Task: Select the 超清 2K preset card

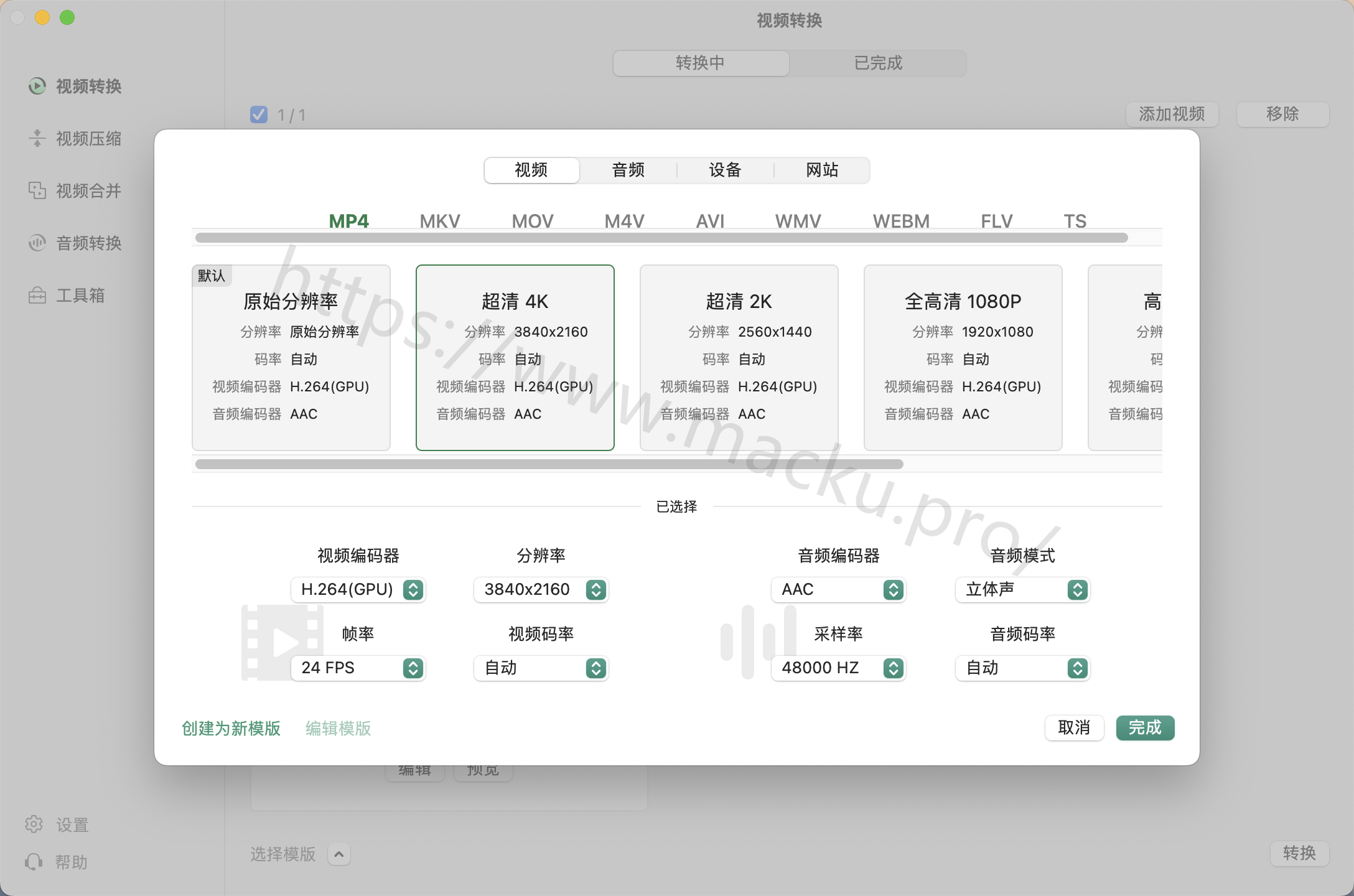Action: tap(739, 357)
